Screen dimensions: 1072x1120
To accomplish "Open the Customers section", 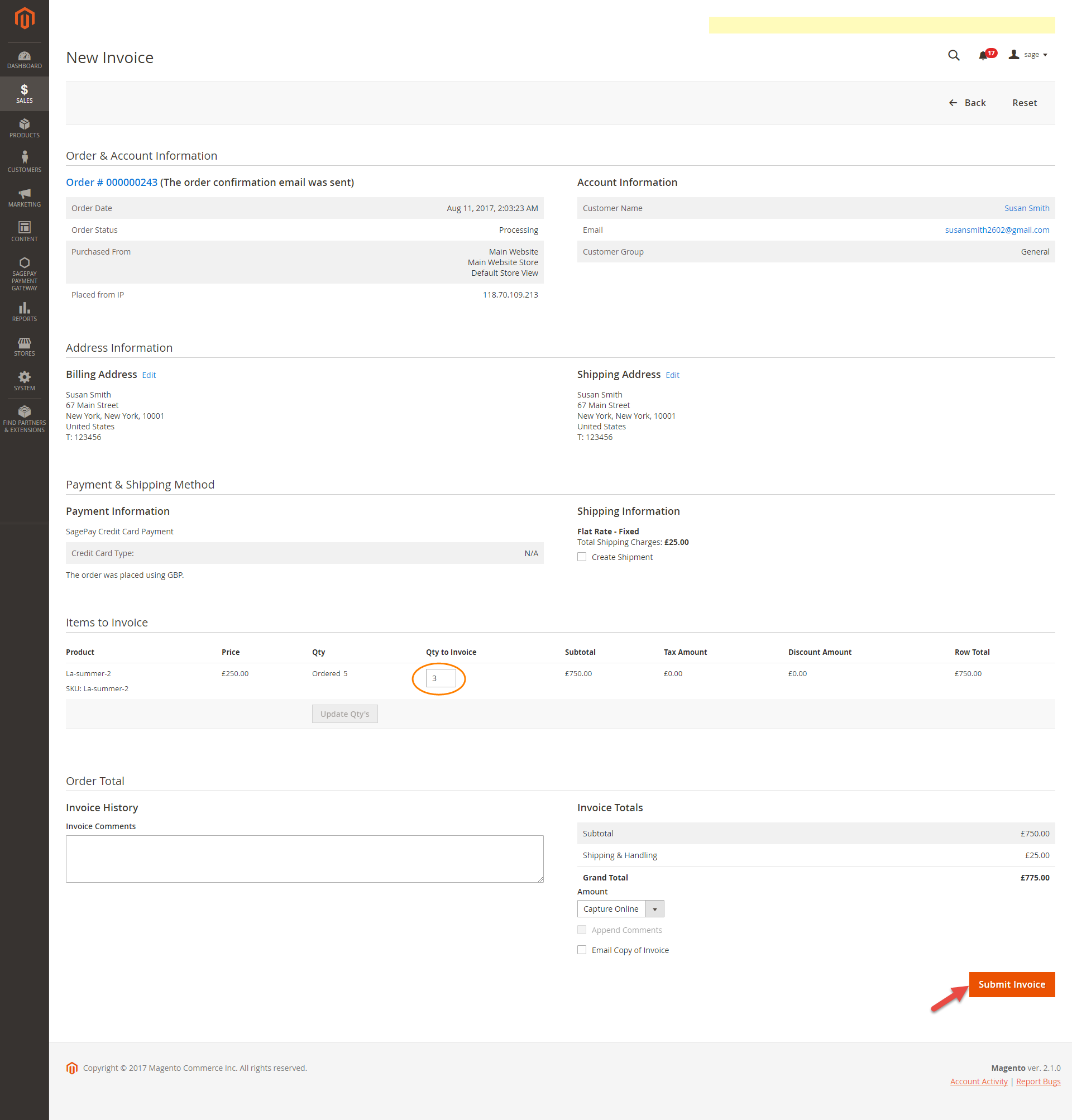I will pyautogui.click(x=24, y=161).
